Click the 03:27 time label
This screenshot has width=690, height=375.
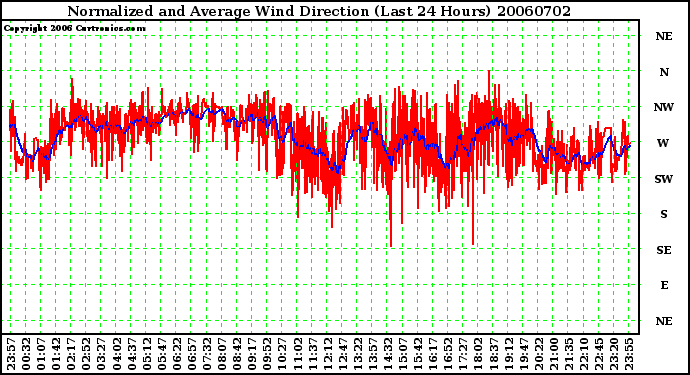click(x=101, y=354)
